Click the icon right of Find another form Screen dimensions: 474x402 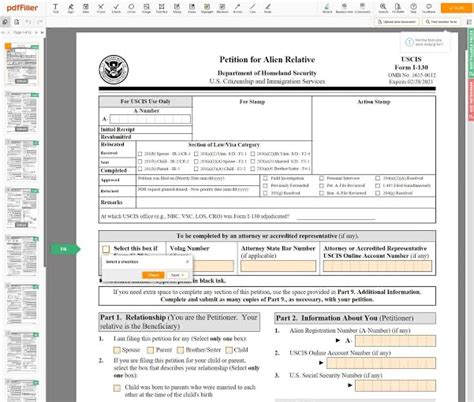469,22
